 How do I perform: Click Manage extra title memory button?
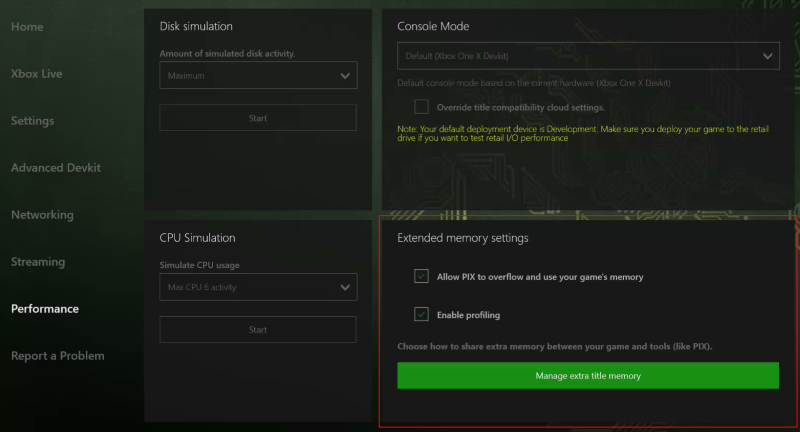[x=588, y=375]
